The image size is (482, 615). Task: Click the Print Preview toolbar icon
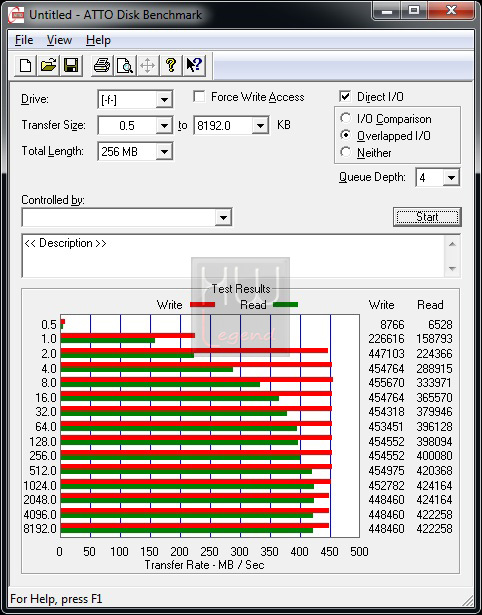[x=125, y=65]
